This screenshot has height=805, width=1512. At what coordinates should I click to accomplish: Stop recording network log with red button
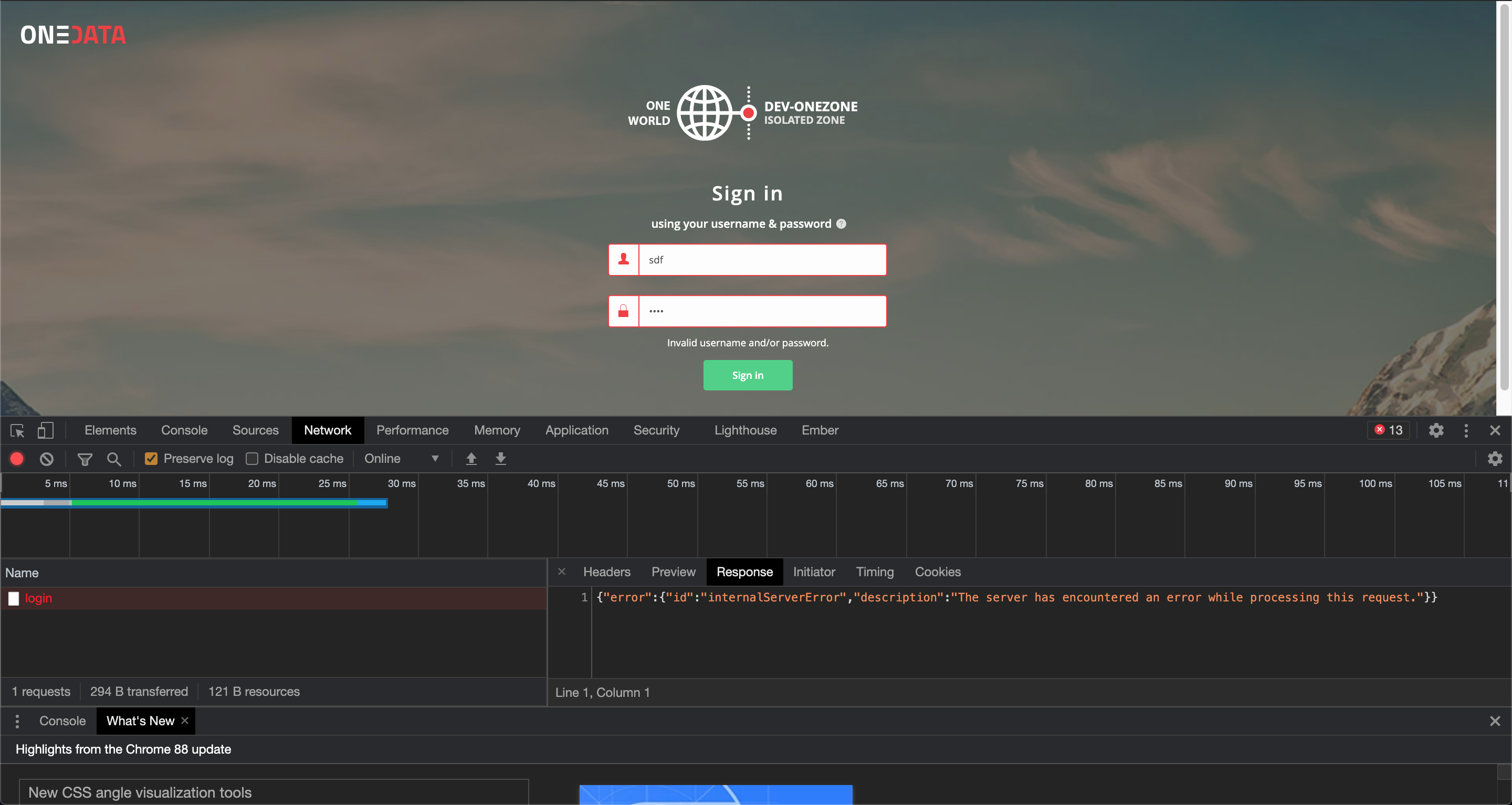pyautogui.click(x=17, y=459)
